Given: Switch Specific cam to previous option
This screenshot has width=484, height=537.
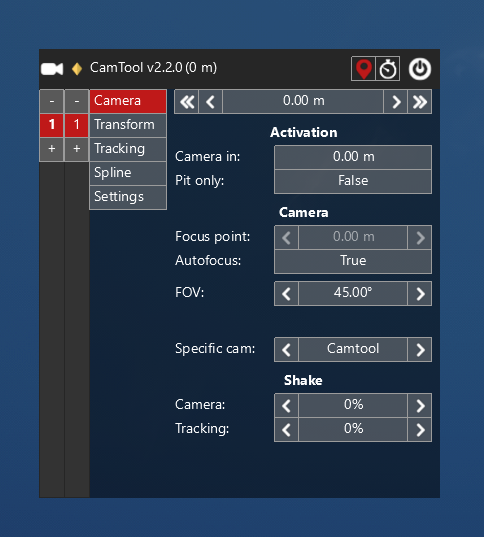Looking at the screenshot, I should (286, 350).
